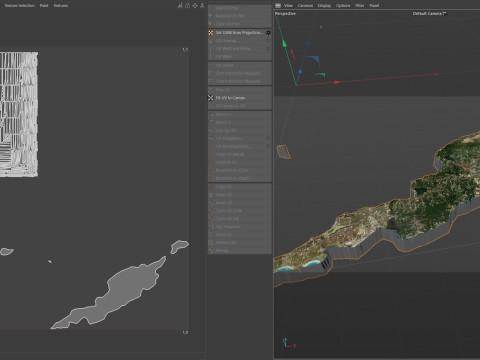480x360 pixels.
Task: Choose the Boundary to Quad command
Action: (240, 178)
